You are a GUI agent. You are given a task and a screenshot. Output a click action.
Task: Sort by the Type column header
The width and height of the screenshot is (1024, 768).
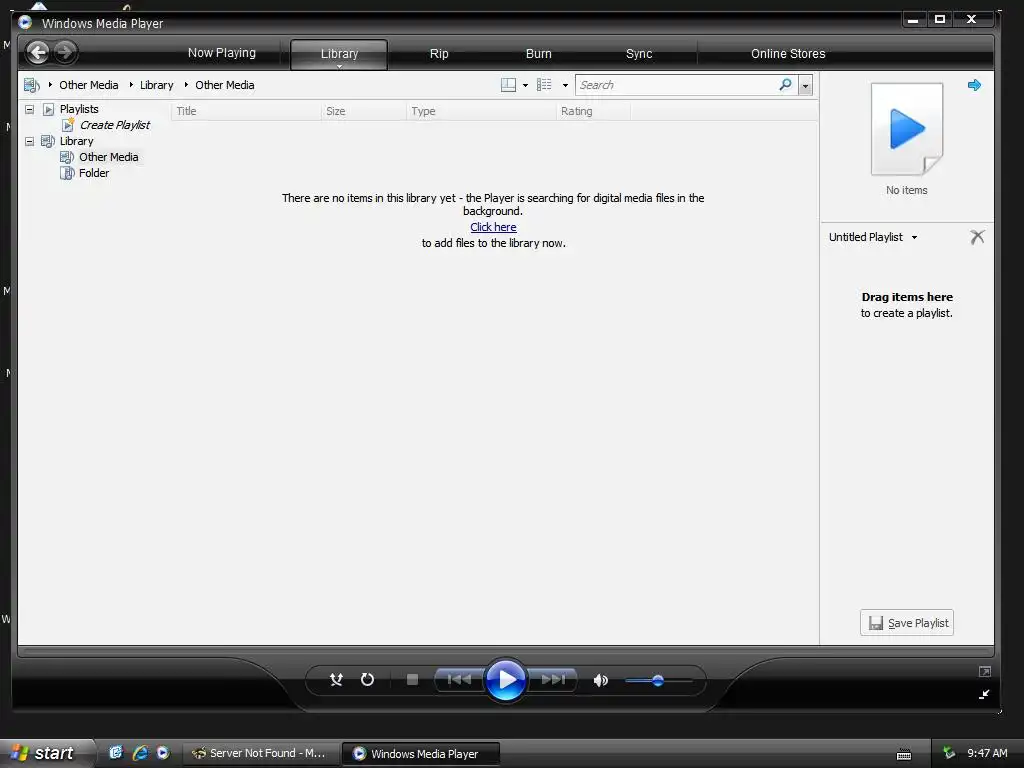tap(481, 111)
